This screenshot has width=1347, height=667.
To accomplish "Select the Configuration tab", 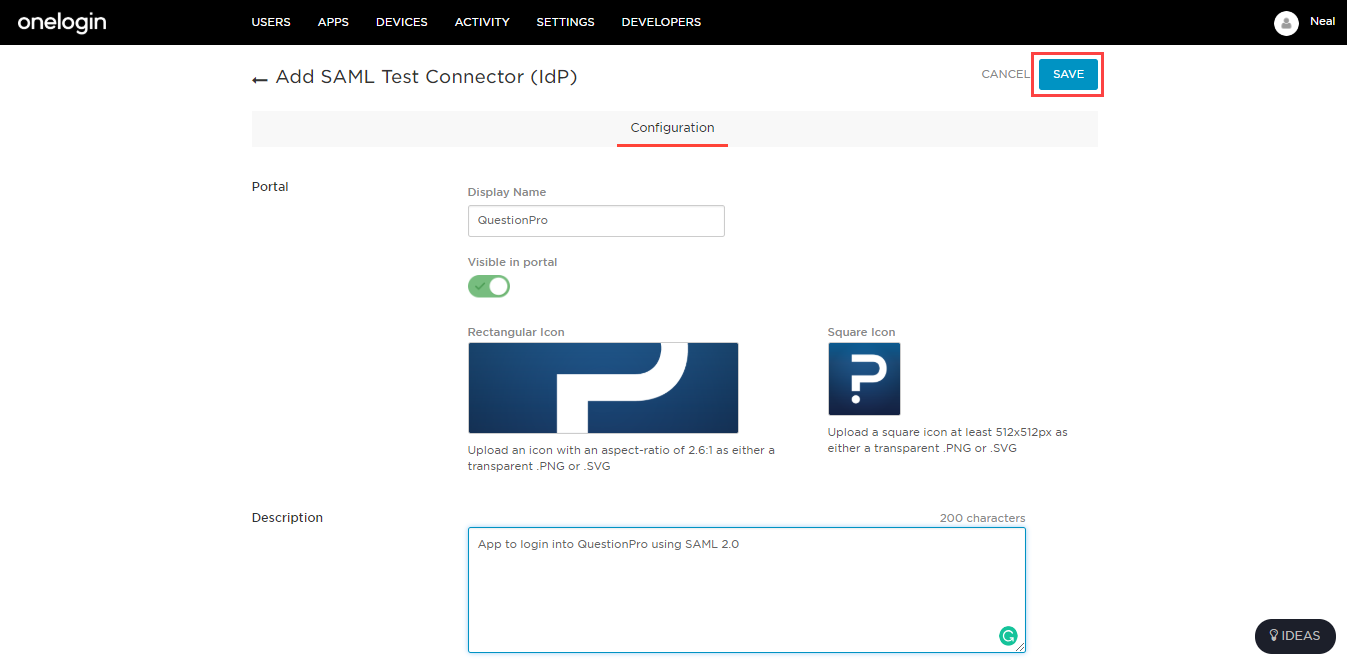I will click(672, 128).
